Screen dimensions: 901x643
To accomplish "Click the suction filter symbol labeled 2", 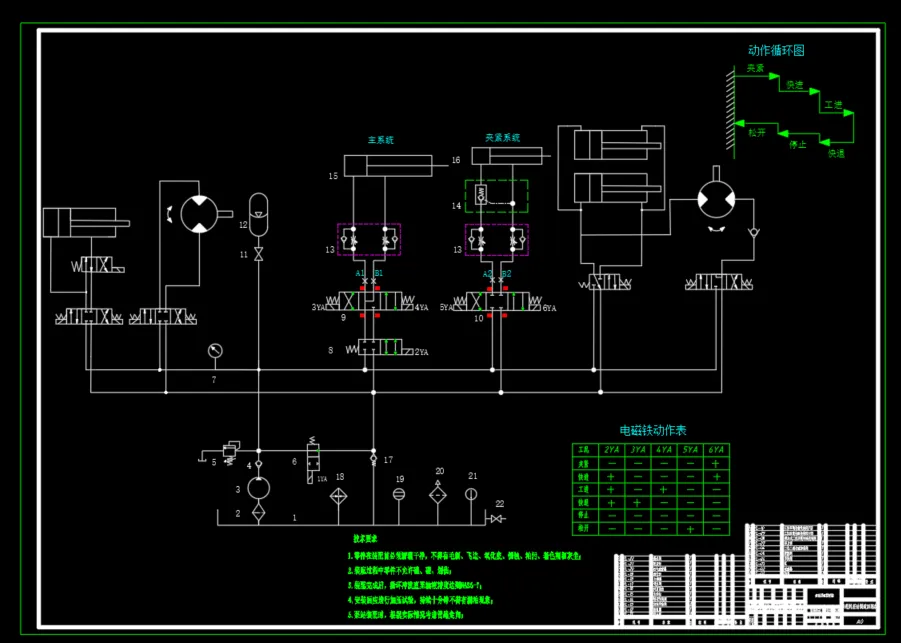I will pyautogui.click(x=259, y=513).
